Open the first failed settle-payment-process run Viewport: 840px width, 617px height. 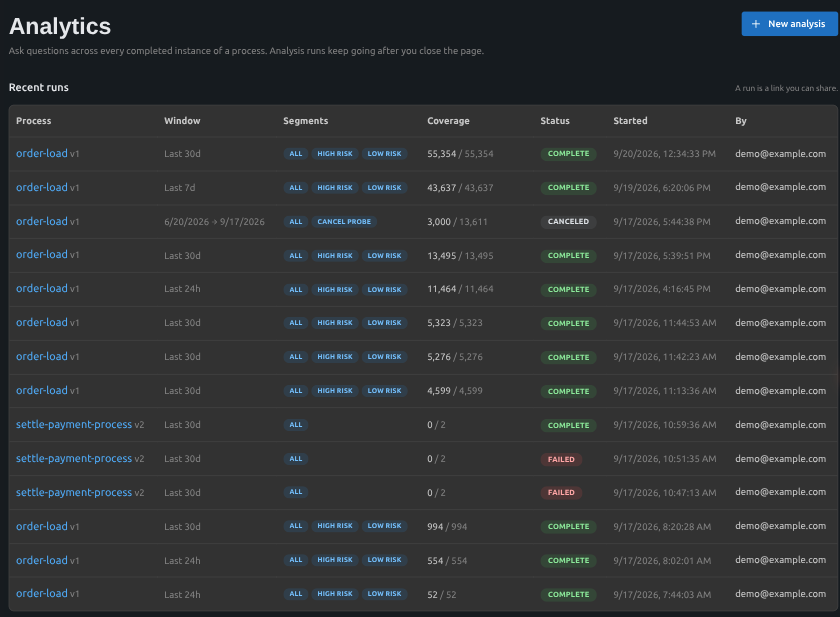(74, 458)
